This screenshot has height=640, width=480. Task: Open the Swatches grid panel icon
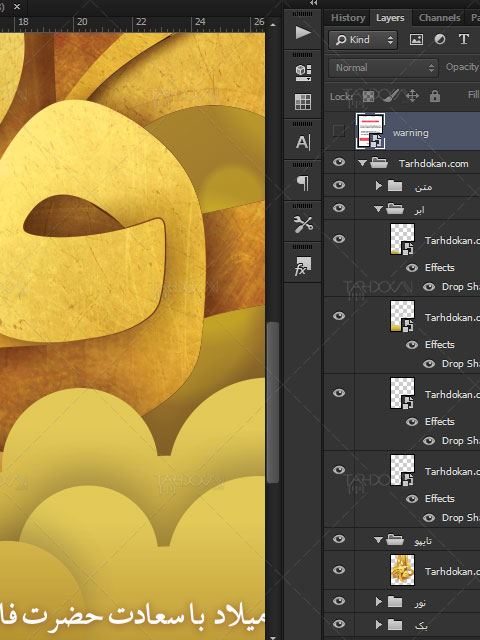click(x=303, y=102)
